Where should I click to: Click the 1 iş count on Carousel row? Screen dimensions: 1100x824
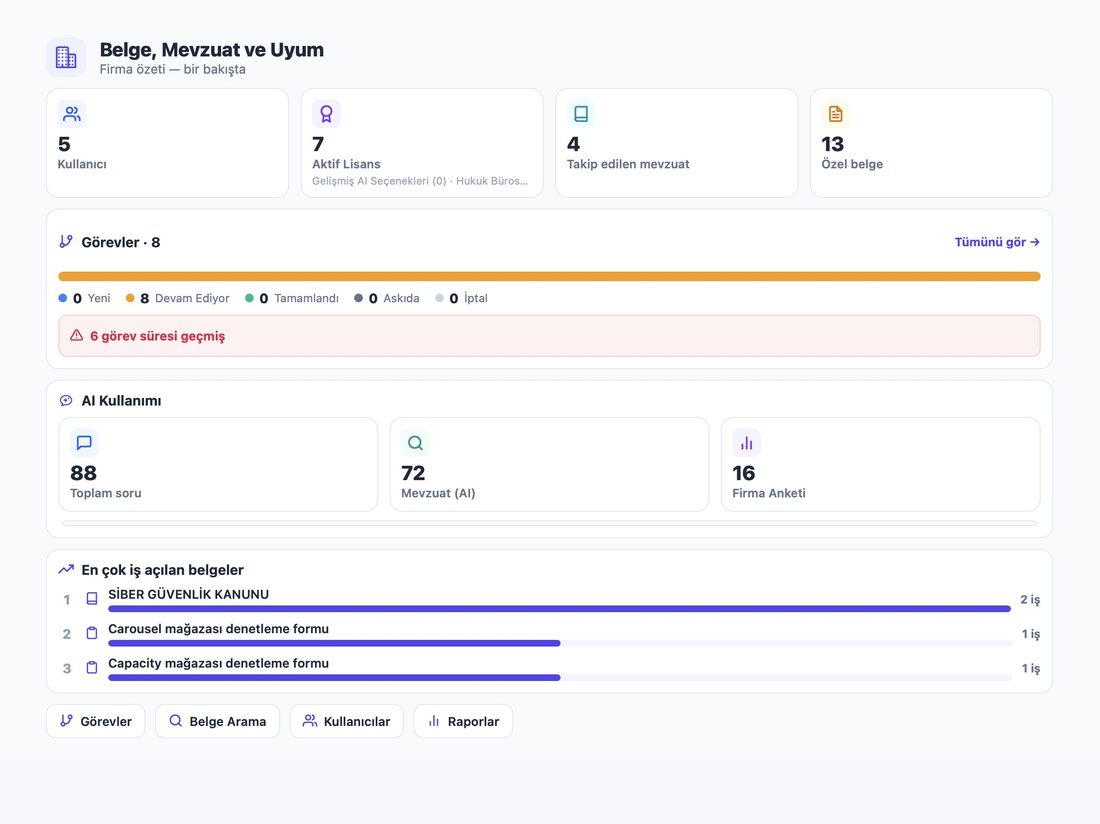click(x=1031, y=633)
